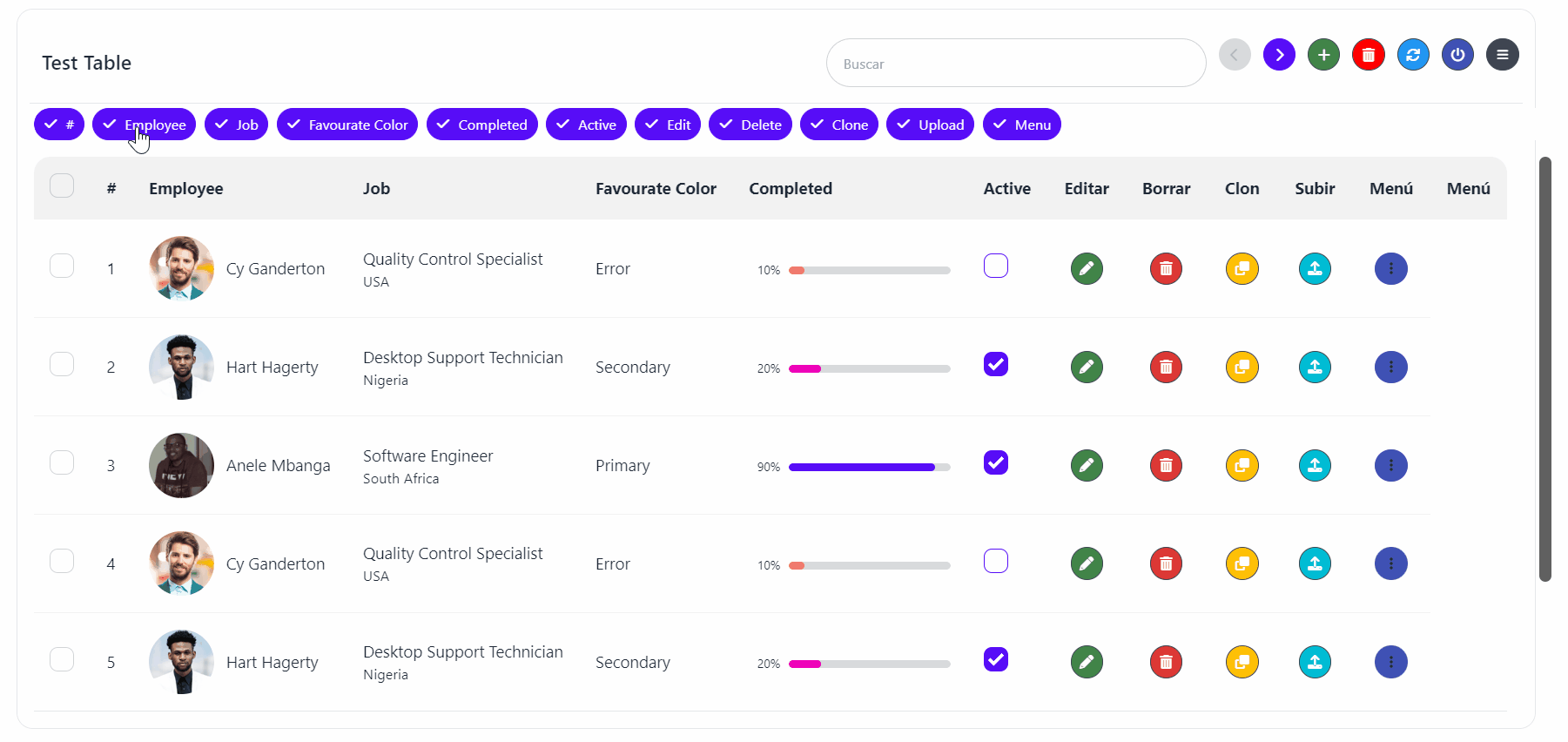Delete row 2 with trash icon
1568x742 pixels.
pyautogui.click(x=1166, y=367)
